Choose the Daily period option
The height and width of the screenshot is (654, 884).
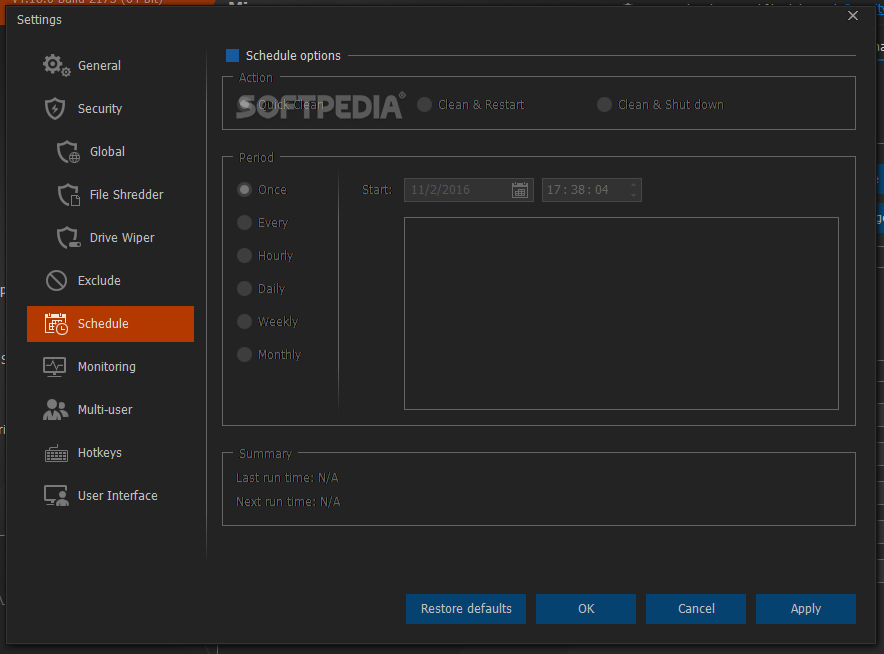click(244, 289)
